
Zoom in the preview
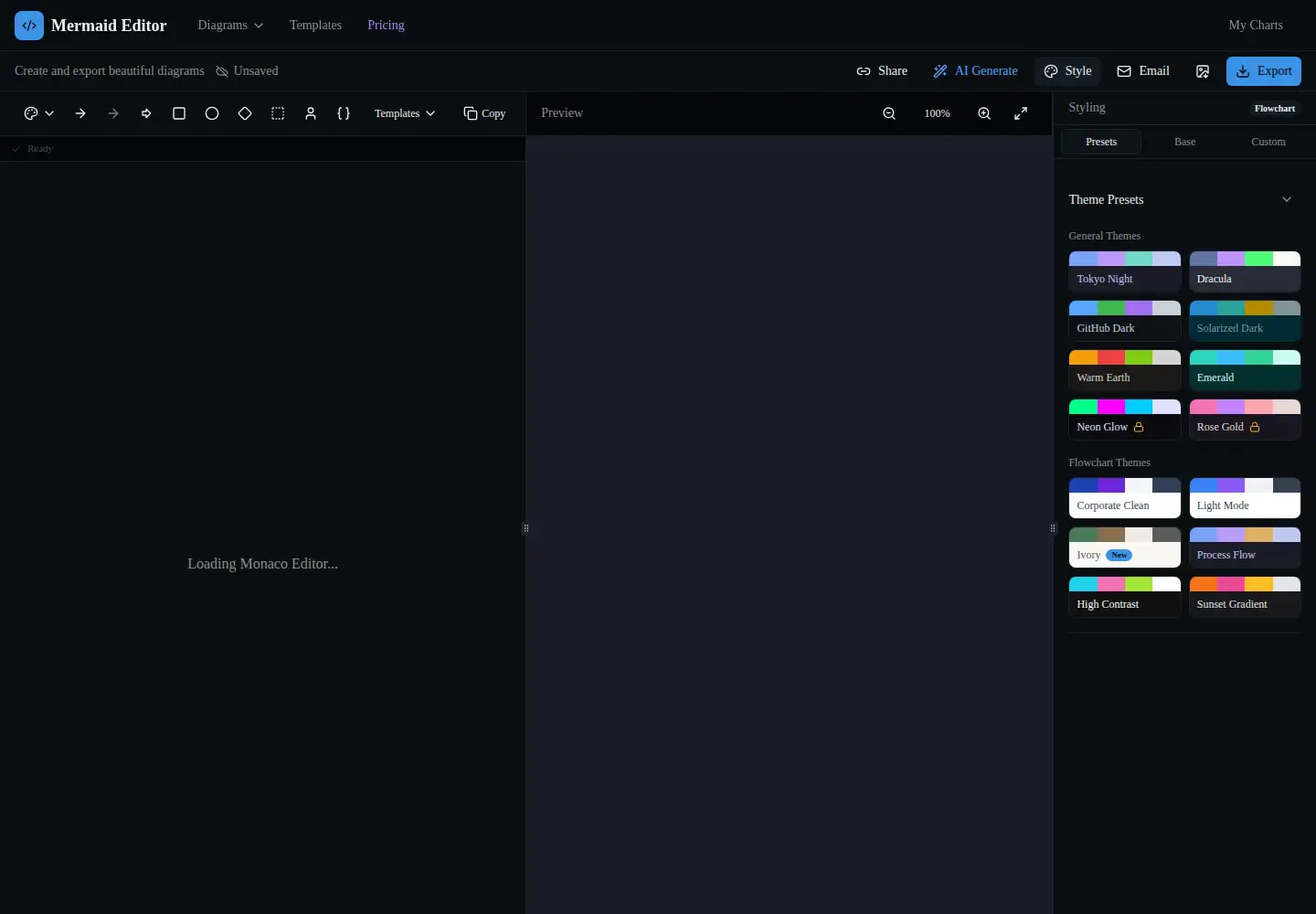click(x=984, y=113)
